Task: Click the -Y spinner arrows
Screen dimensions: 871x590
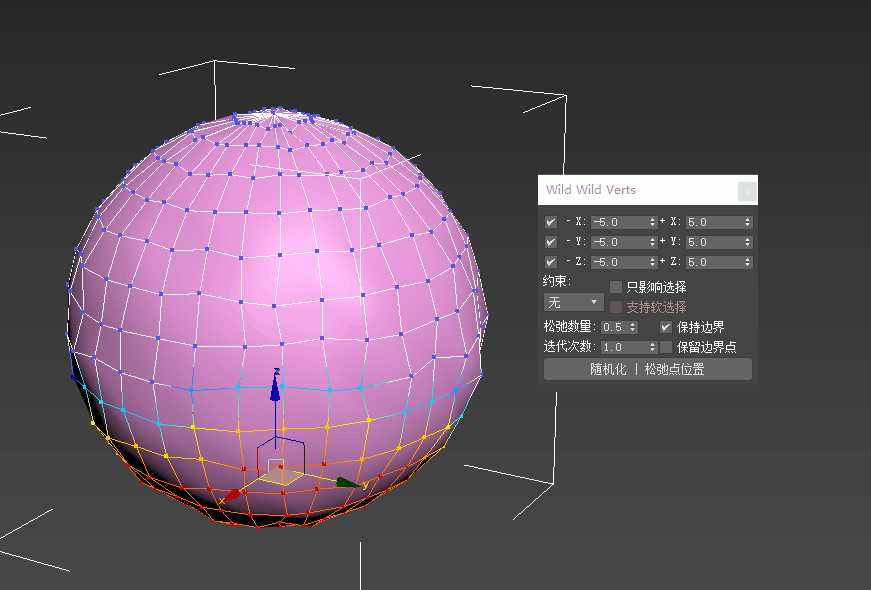Action: [x=653, y=242]
